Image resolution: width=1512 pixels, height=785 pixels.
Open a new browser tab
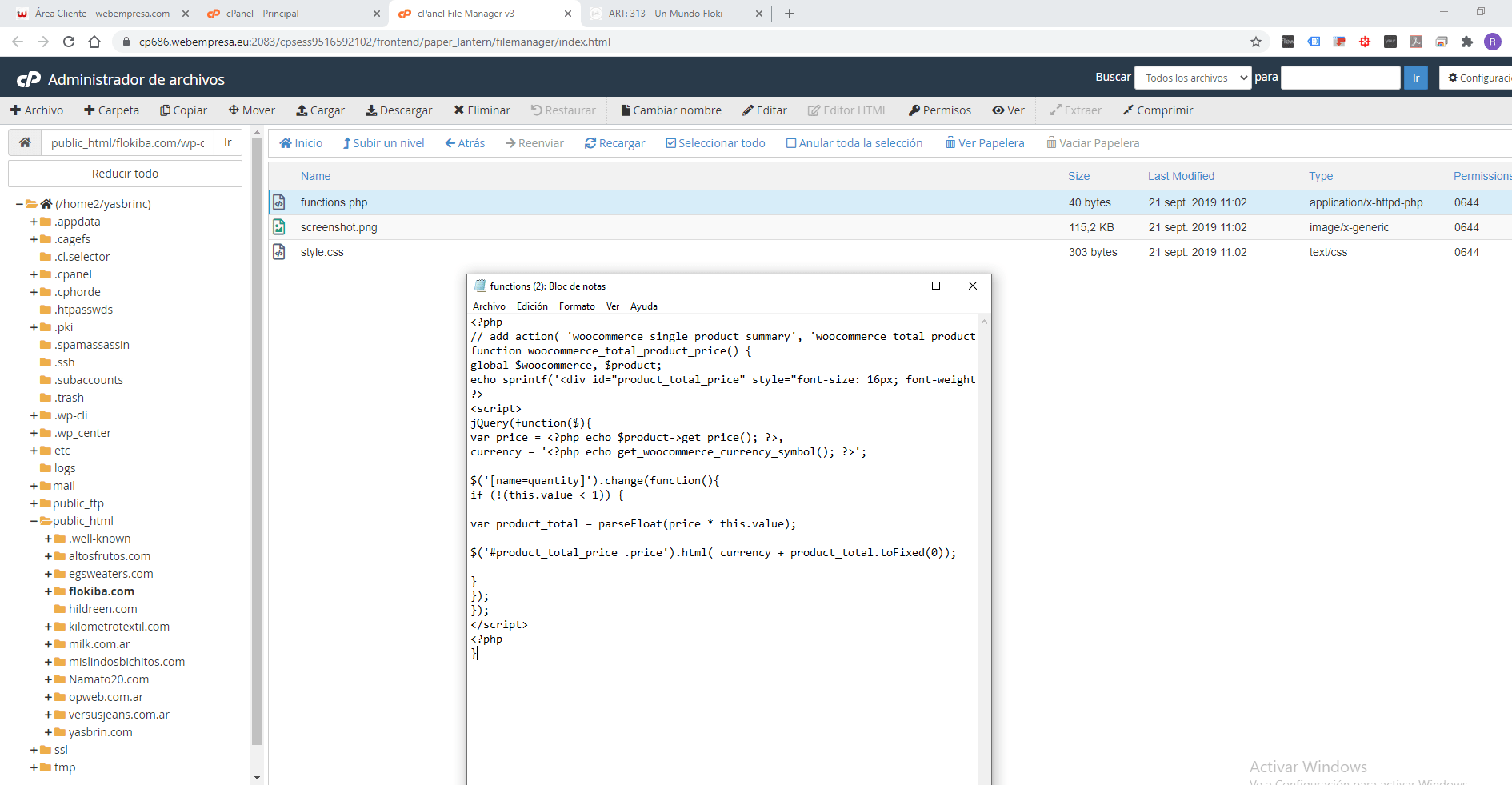point(790,14)
